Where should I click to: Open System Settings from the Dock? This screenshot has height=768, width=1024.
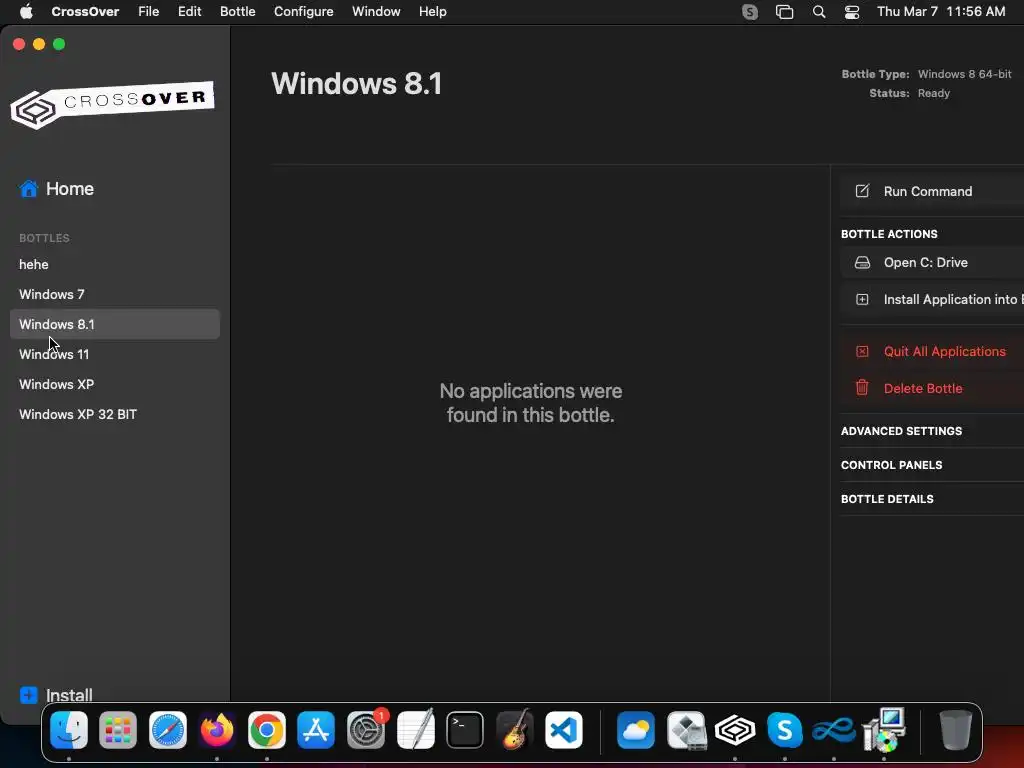pos(366,730)
